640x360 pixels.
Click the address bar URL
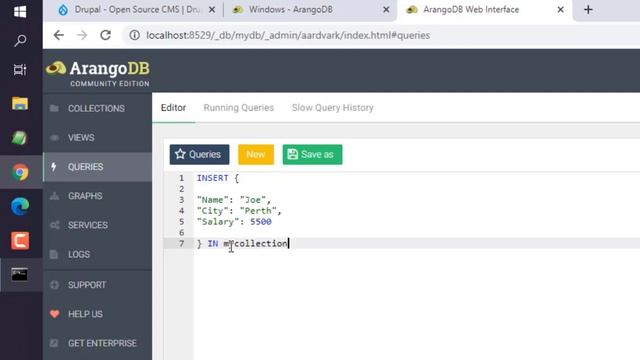point(288,35)
